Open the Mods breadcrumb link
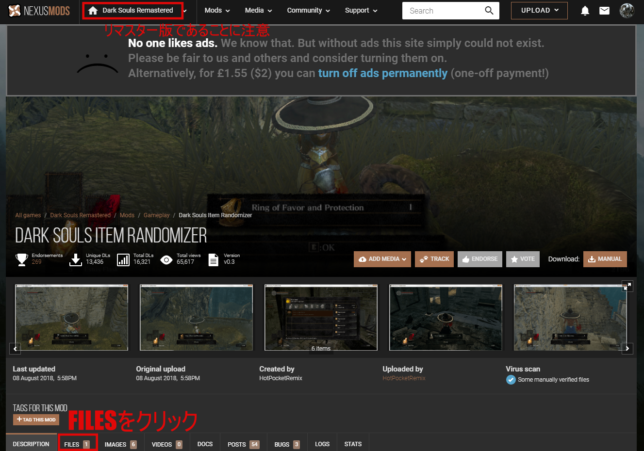 [127, 215]
